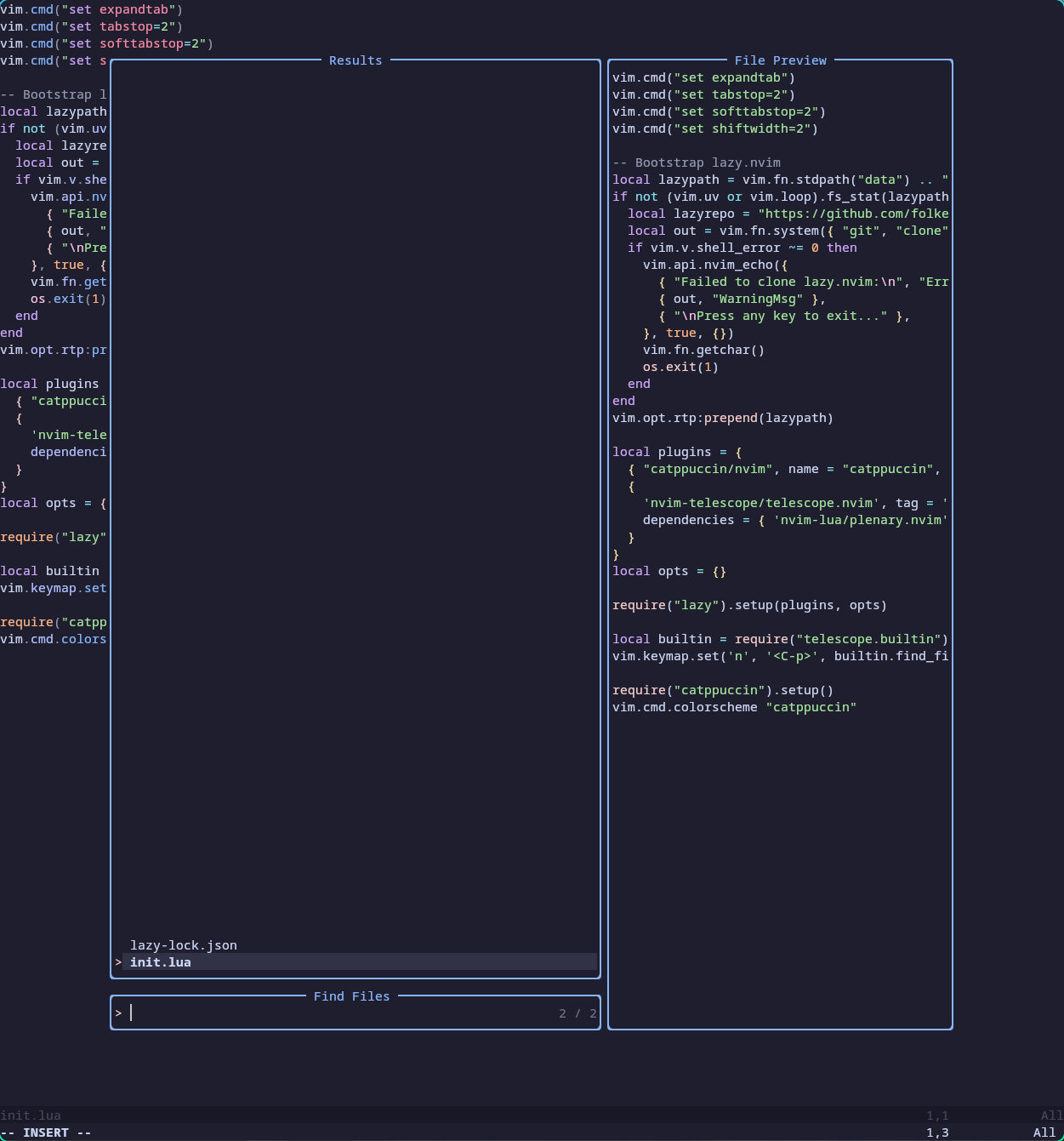
Task: Click the prompt '>' symbol in Find Files
Action: pos(118,1013)
